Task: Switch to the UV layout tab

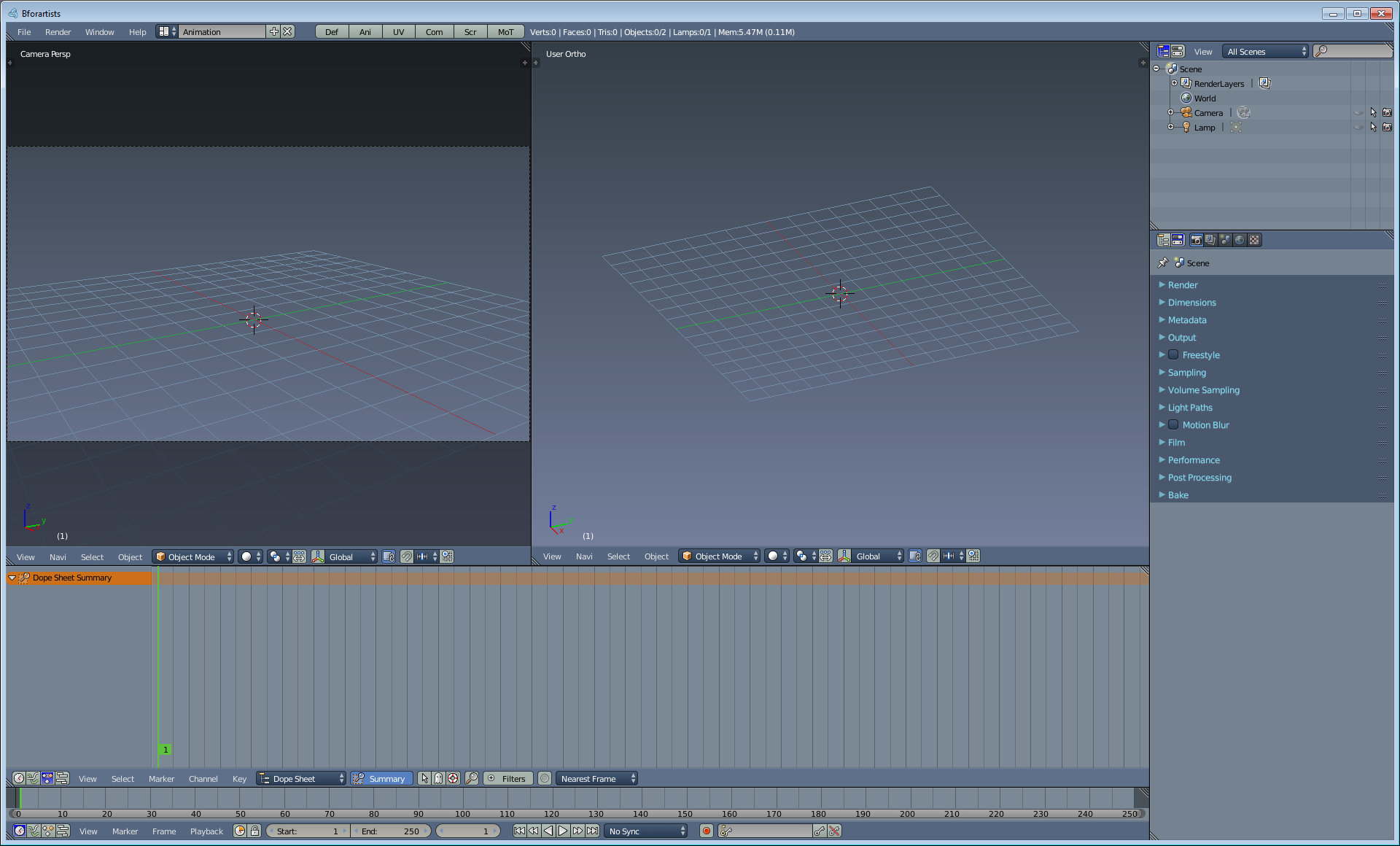Action: tap(398, 32)
